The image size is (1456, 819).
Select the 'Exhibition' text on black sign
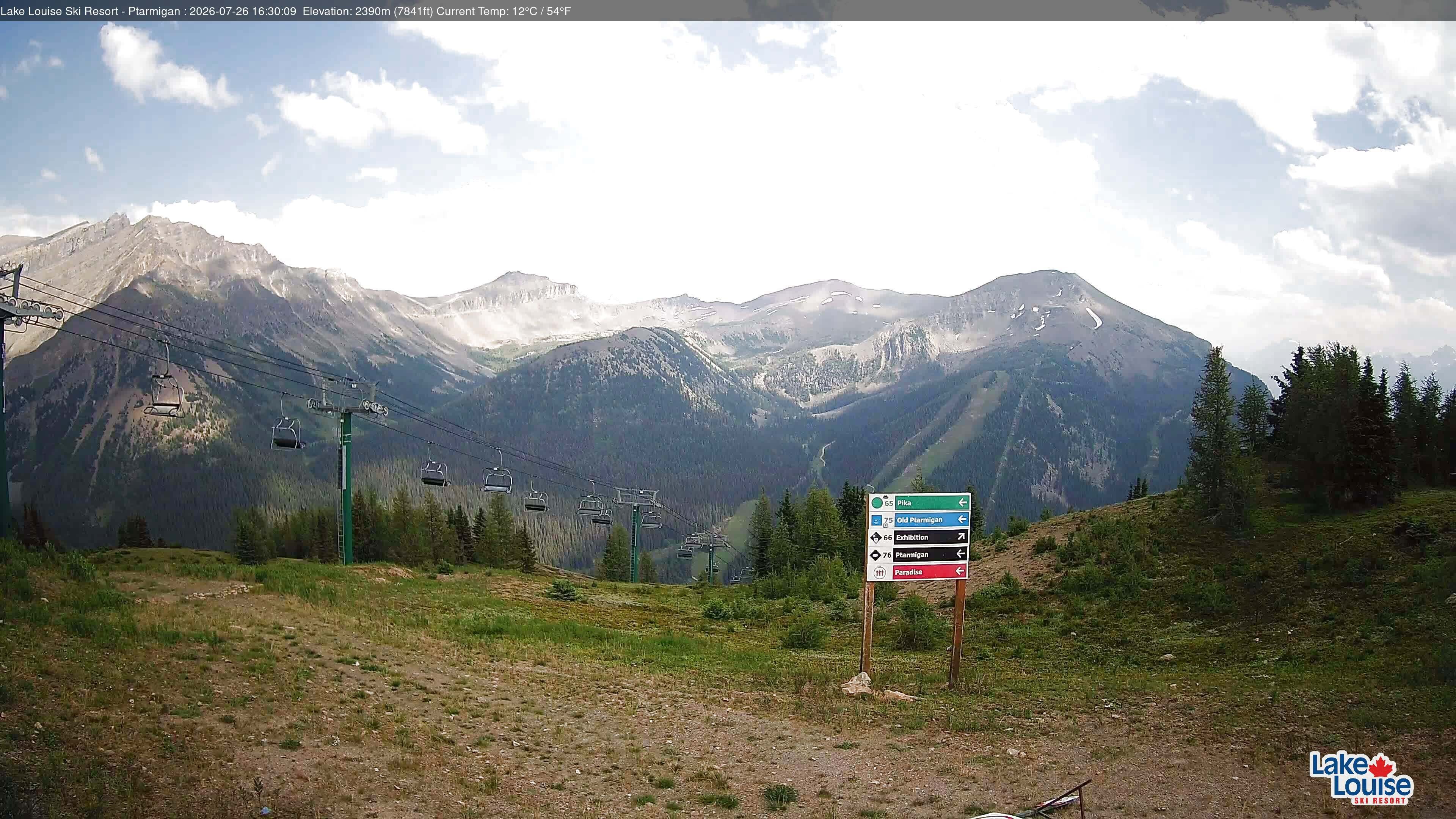point(912,538)
